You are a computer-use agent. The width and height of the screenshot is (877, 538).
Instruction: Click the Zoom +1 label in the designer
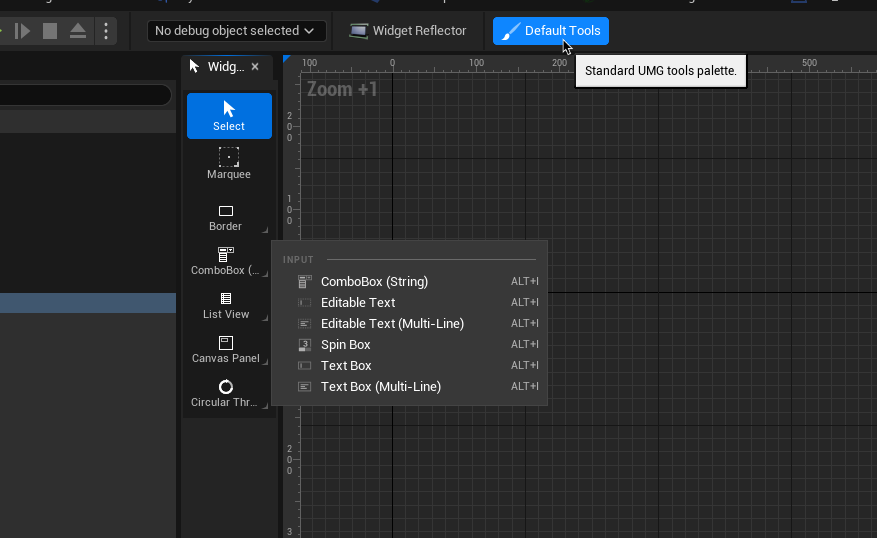[342, 89]
